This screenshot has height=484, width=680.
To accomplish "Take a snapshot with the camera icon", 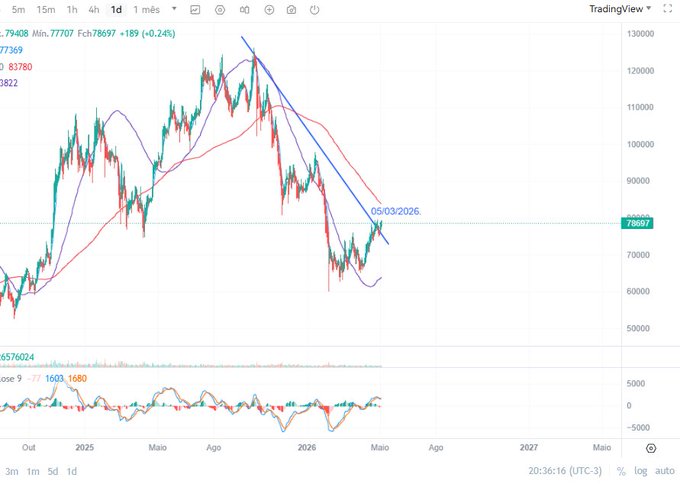I will [x=291, y=10].
